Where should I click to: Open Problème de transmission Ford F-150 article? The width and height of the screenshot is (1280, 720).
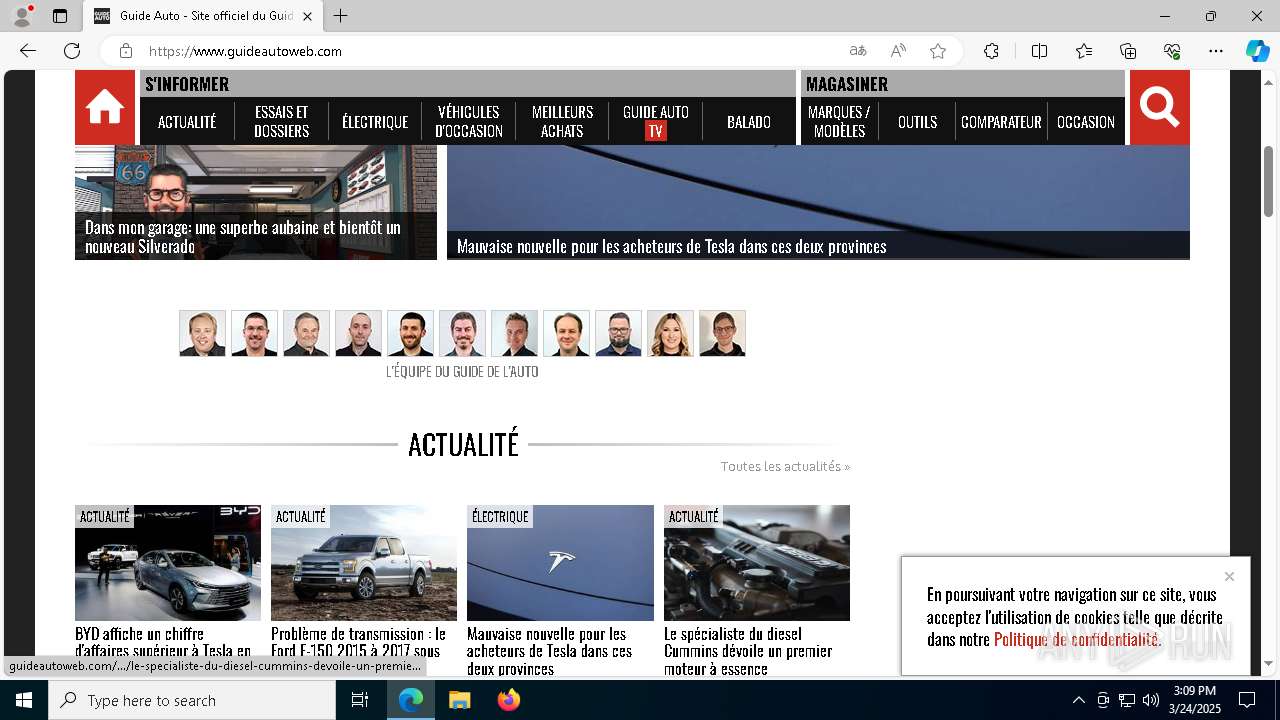click(x=358, y=642)
